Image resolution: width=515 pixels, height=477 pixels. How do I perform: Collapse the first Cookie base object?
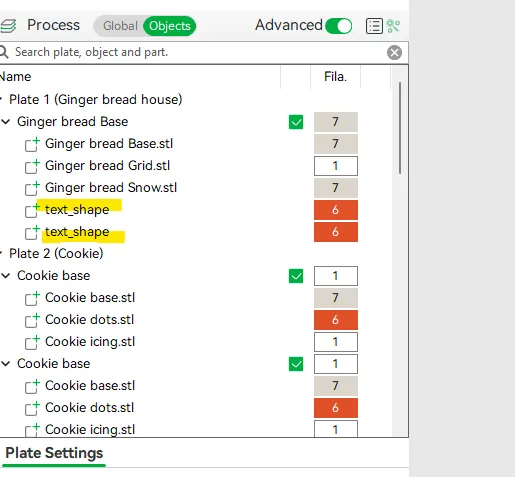click(6, 276)
